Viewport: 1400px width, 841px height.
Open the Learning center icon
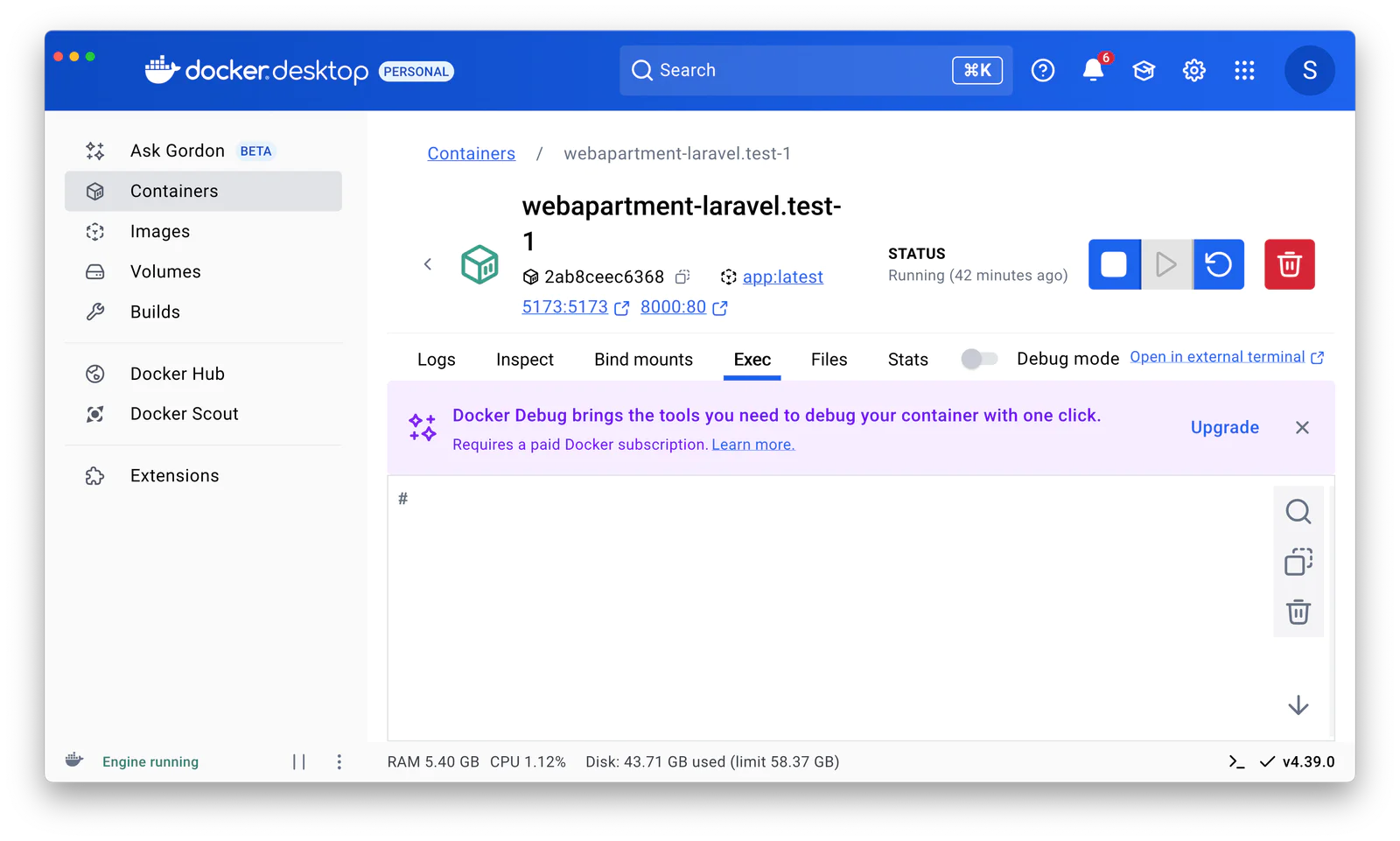[x=1144, y=70]
